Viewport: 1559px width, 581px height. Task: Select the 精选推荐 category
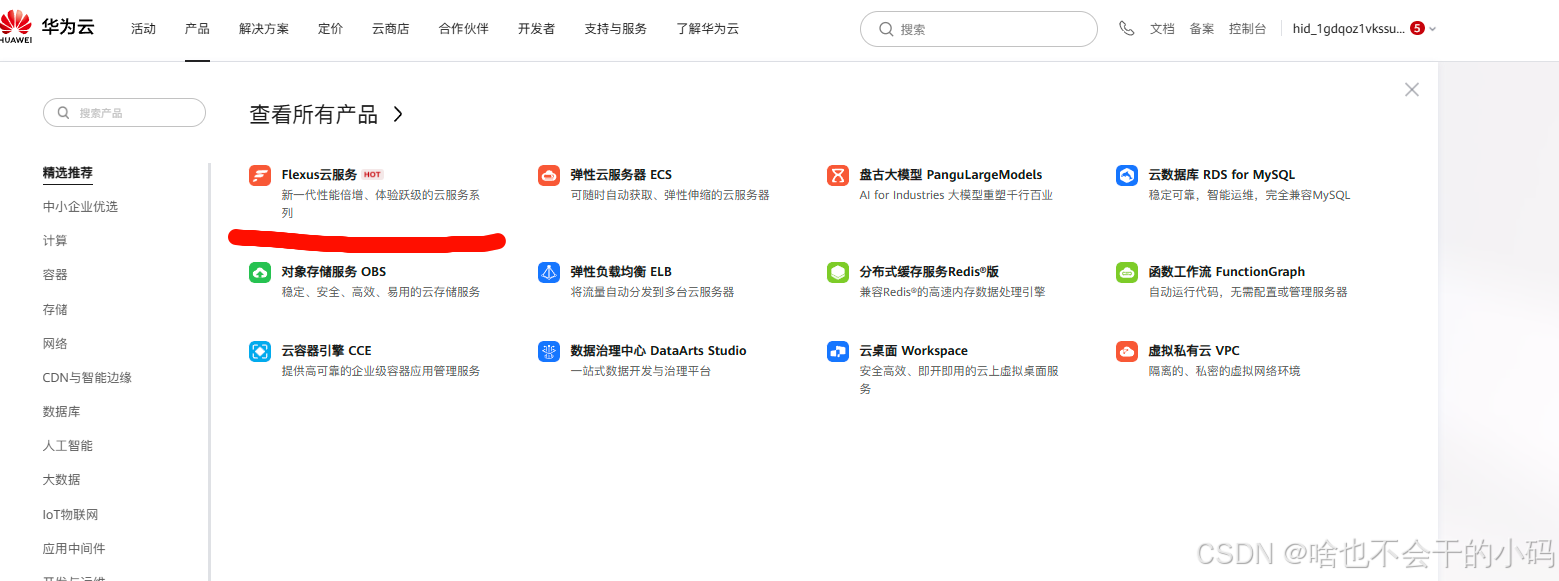coord(68,173)
